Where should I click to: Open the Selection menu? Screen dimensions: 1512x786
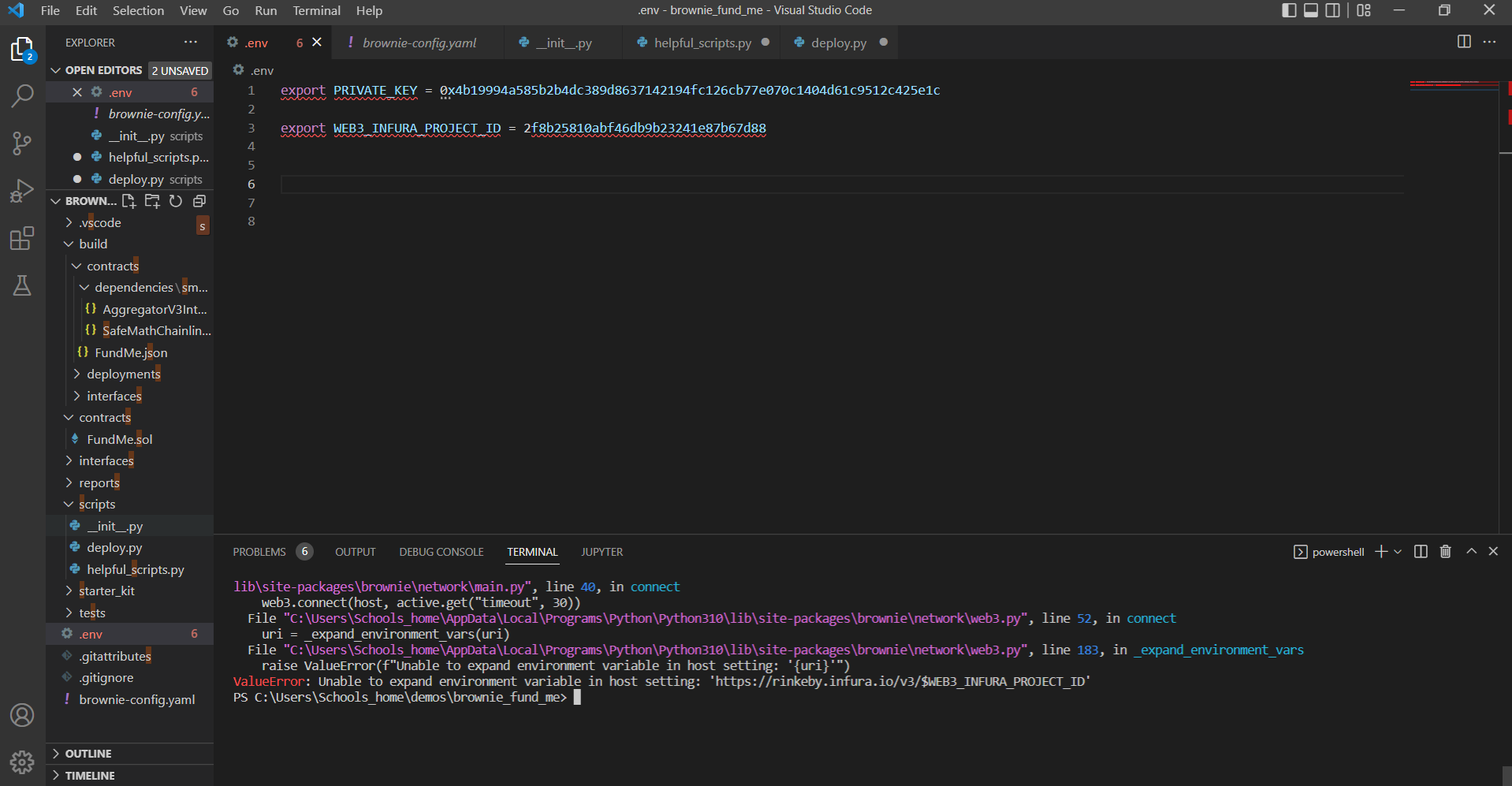click(138, 10)
